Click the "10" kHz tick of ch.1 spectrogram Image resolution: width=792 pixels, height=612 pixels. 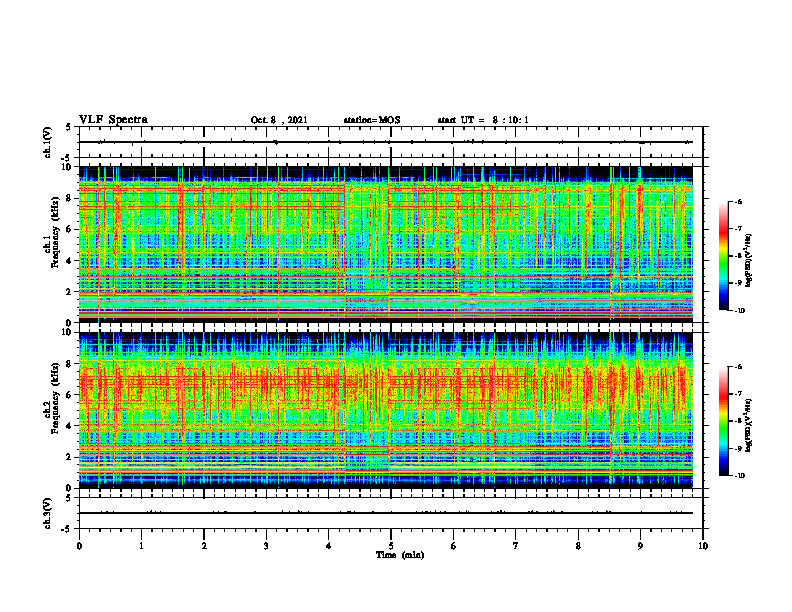pos(68,167)
